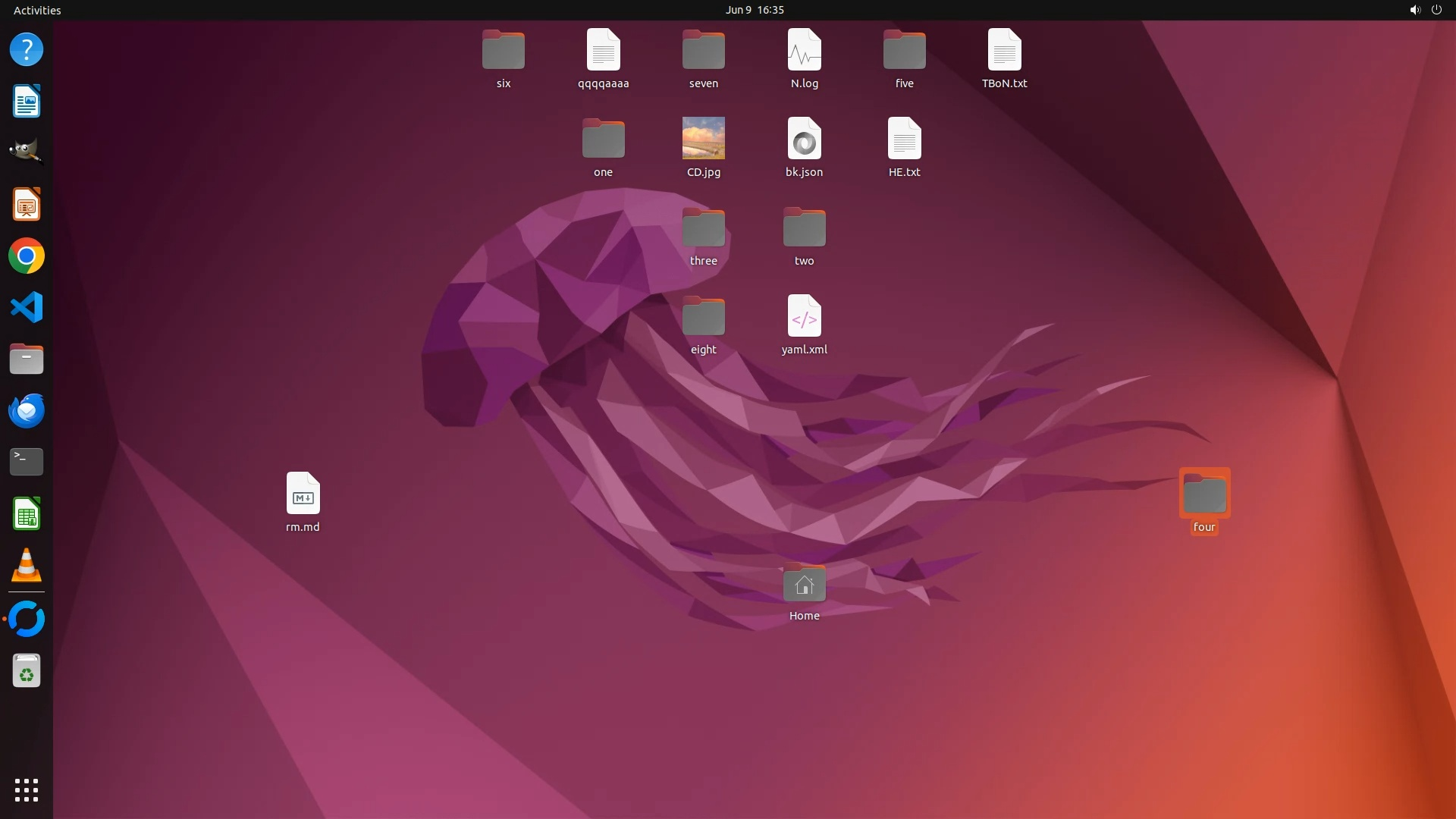Launch Google Chrome from the dock

click(27, 256)
